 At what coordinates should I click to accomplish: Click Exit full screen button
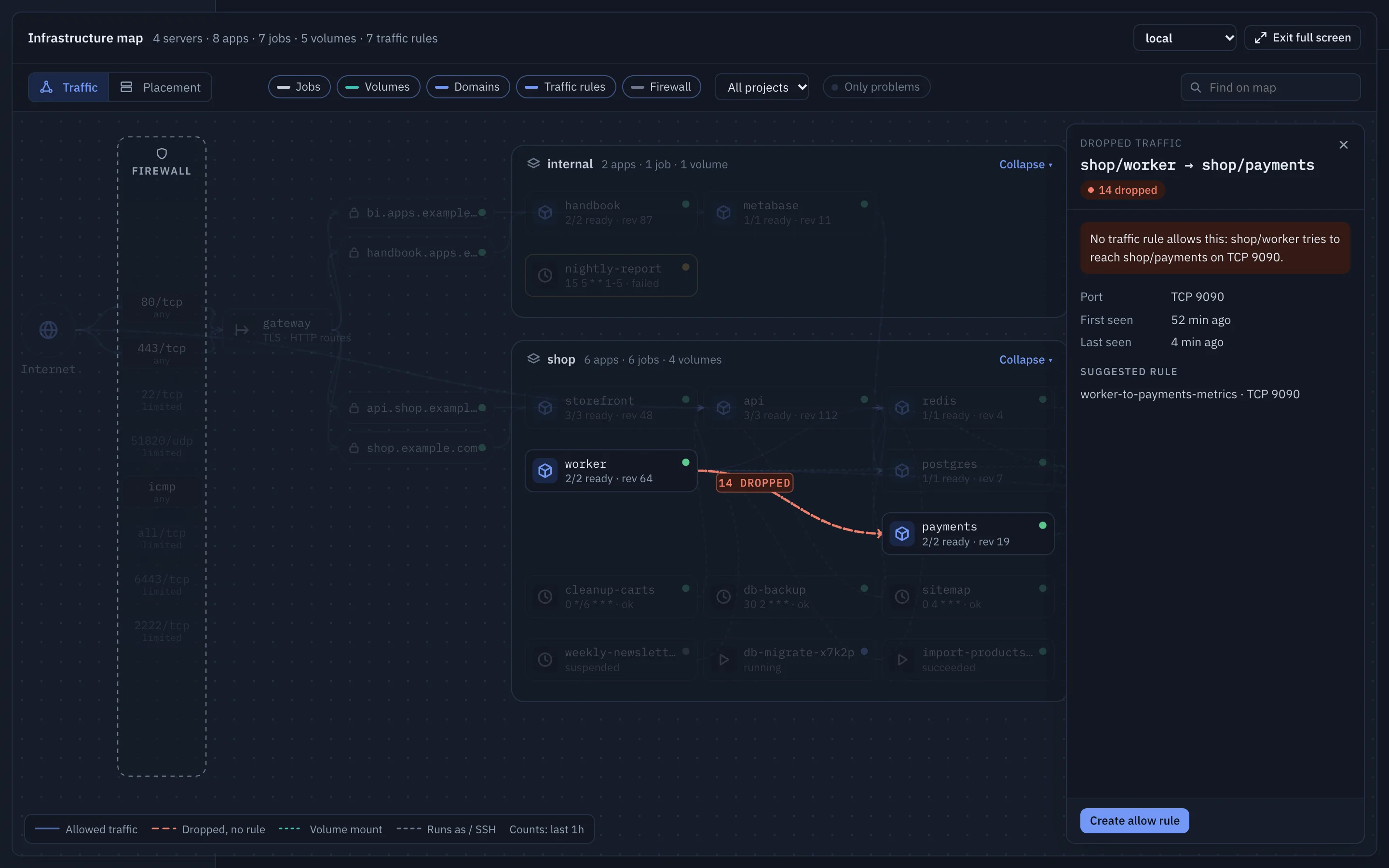coord(1302,38)
